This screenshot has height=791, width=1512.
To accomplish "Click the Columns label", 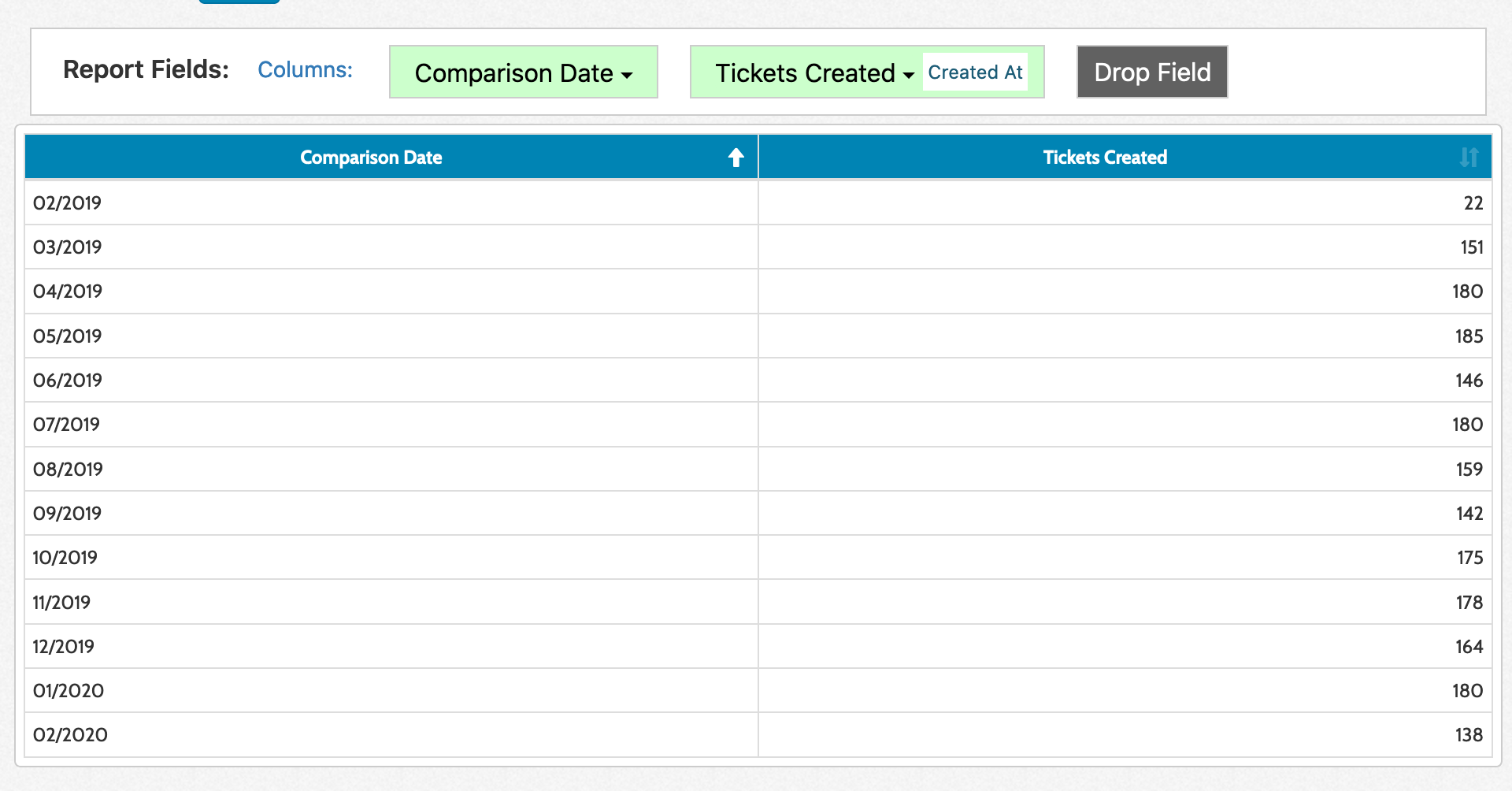I will pos(305,69).
